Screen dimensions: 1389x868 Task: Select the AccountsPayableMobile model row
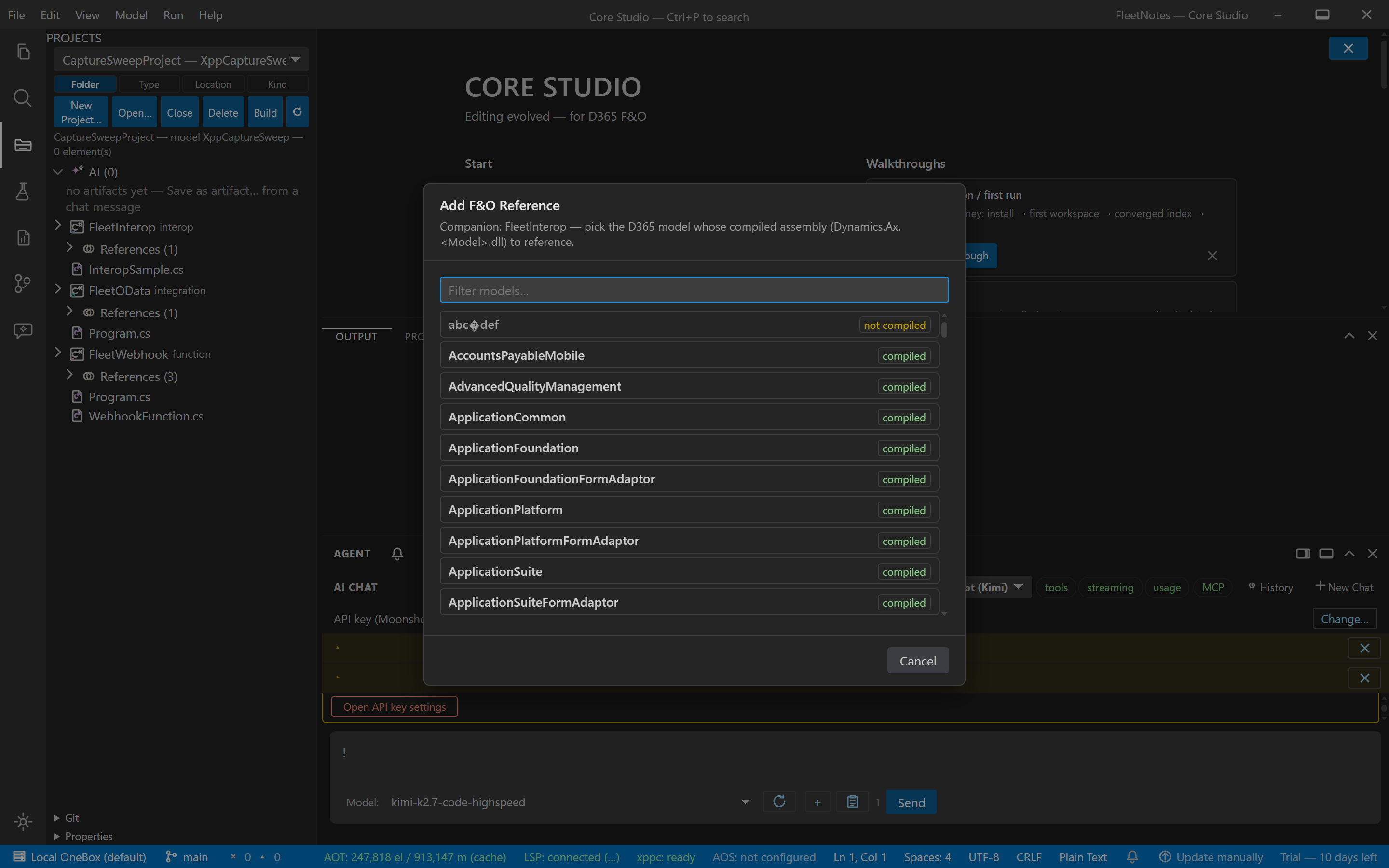689,355
